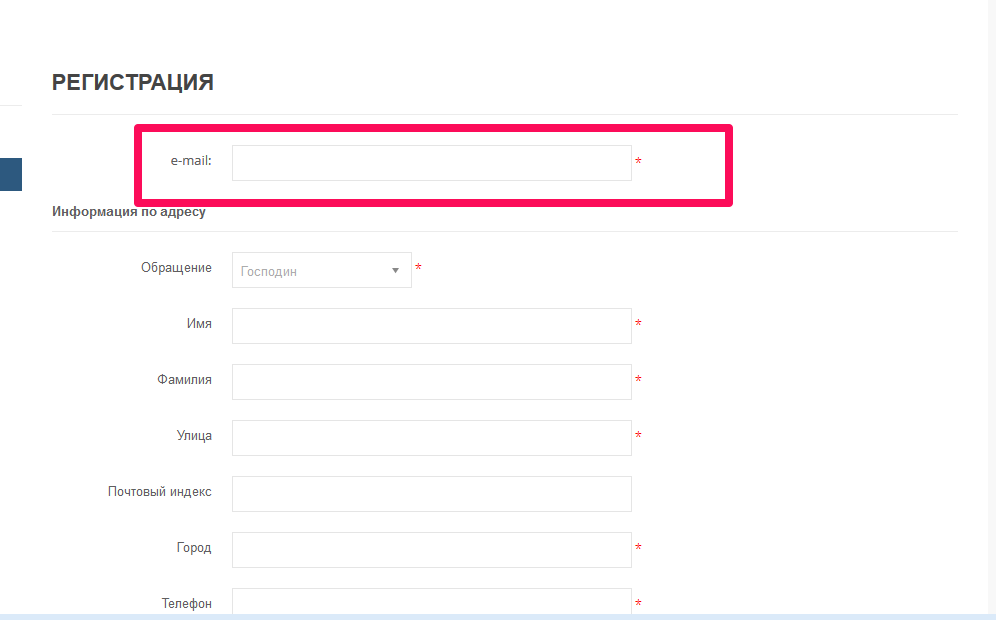The width and height of the screenshot is (996, 620).
Task: Click the РЕГИСТРАЦИЯ heading
Action: coord(133,83)
